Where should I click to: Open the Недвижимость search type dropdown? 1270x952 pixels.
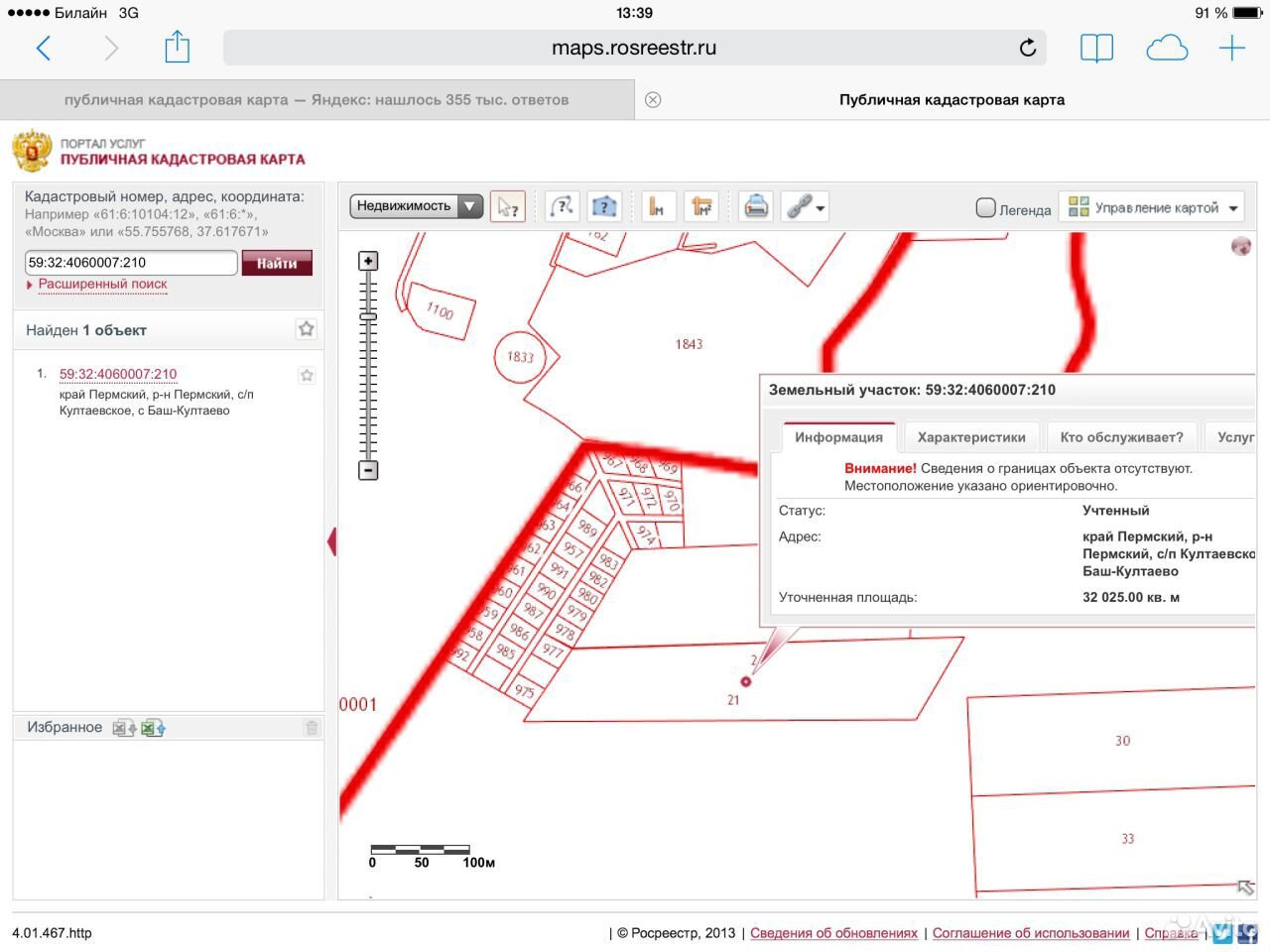coord(416,206)
